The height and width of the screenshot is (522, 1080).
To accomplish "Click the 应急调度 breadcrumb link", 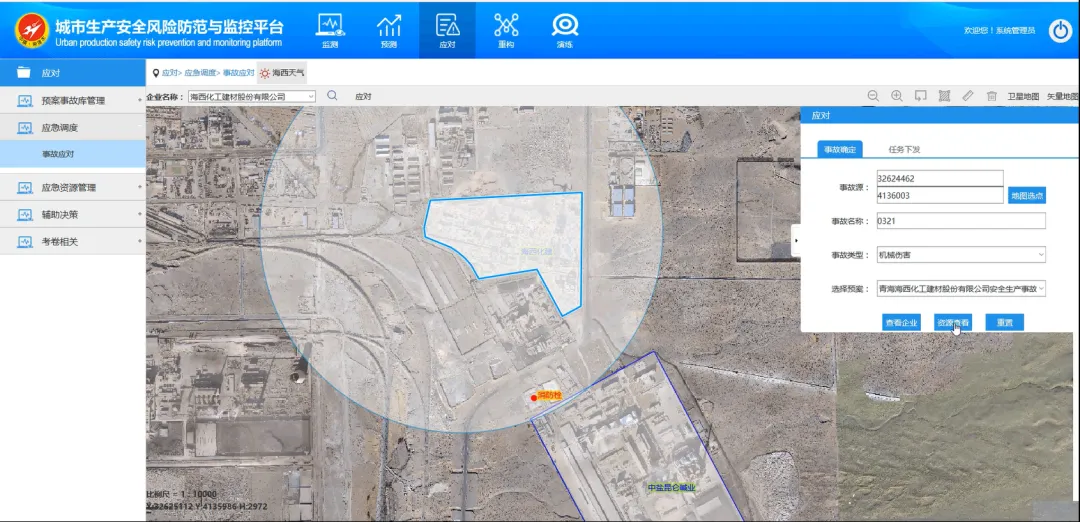I will (200, 72).
